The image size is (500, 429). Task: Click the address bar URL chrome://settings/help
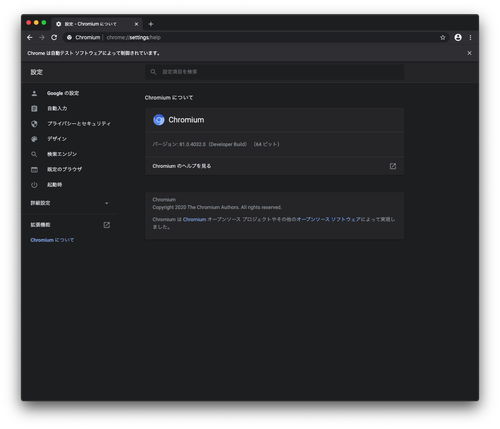tap(134, 38)
